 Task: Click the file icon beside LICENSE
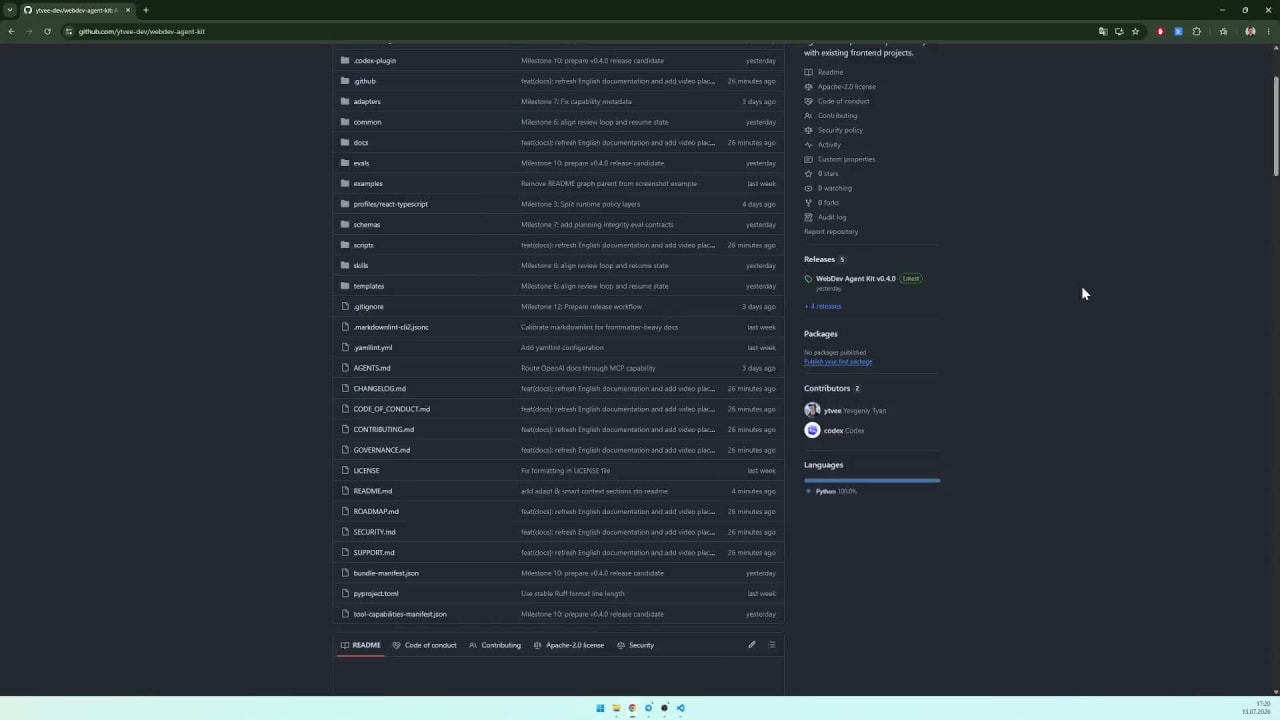click(x=345, y=470)
